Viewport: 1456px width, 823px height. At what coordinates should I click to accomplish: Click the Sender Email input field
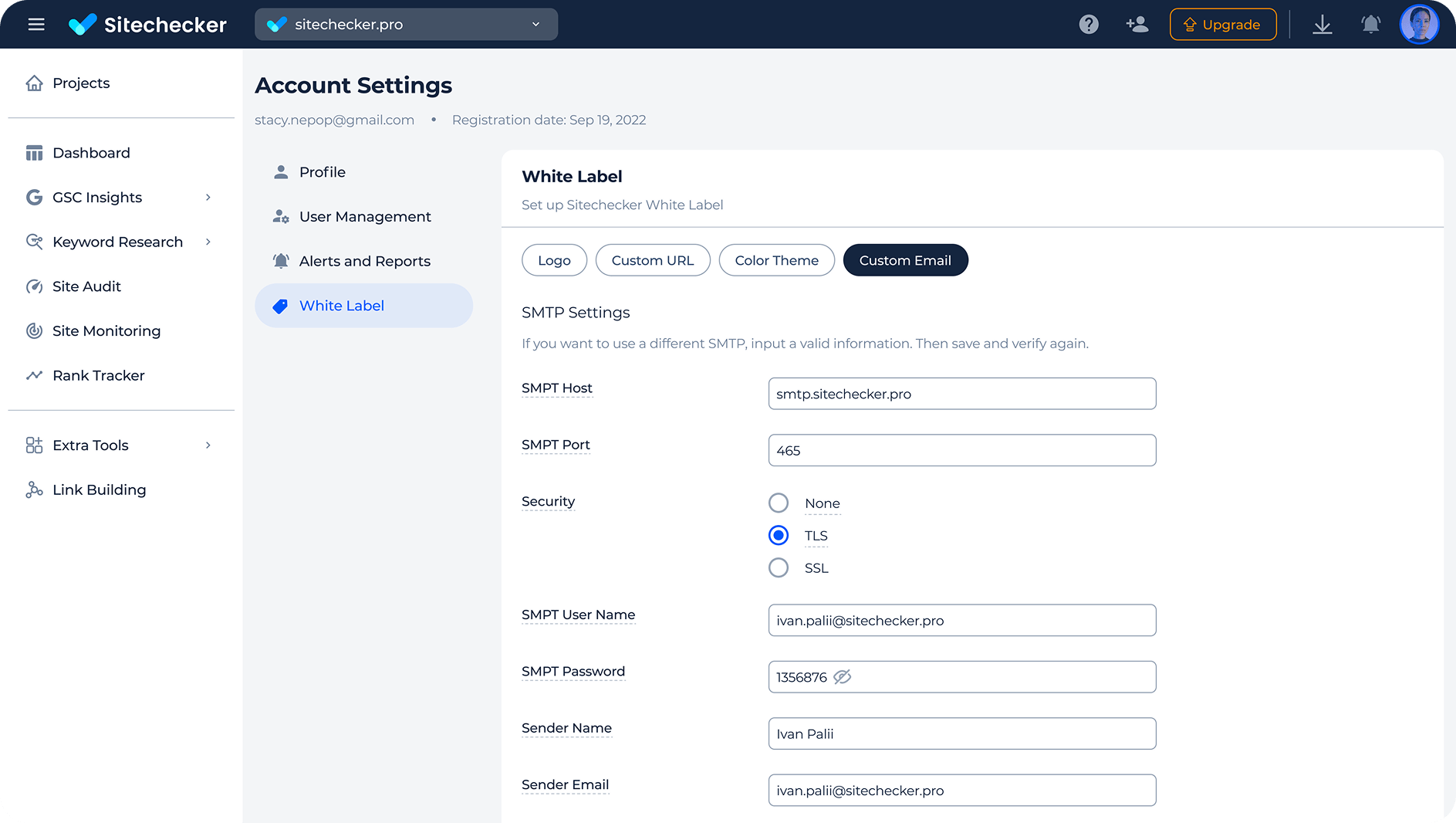(x=961, y=791)
